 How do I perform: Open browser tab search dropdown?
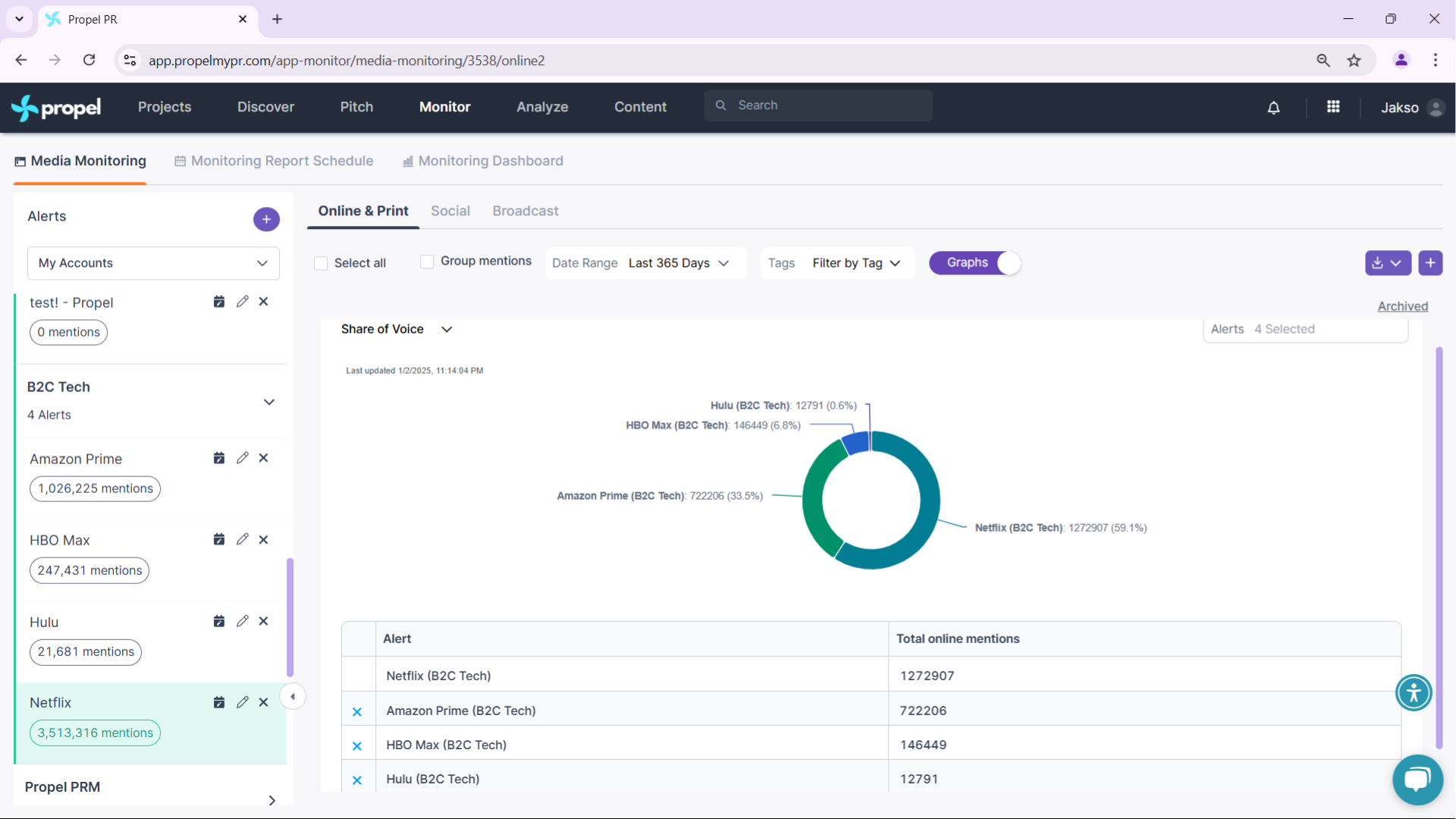[19, 19]
